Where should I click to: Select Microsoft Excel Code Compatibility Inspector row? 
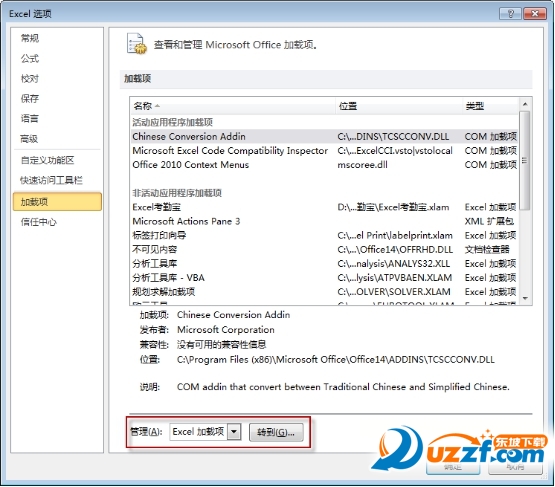pyautogui.click(x=324, y=151)
